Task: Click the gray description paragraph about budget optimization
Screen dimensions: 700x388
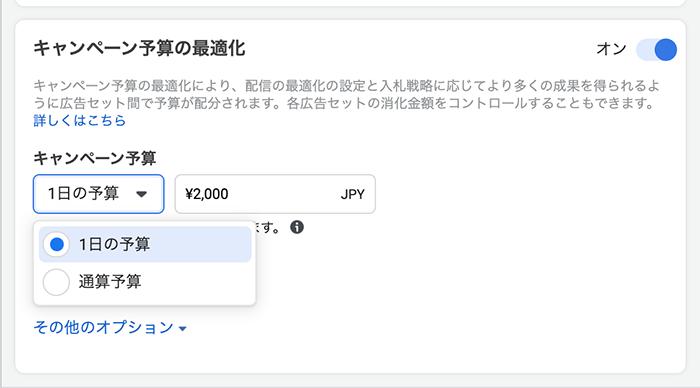Action: [x=346, y=94]
